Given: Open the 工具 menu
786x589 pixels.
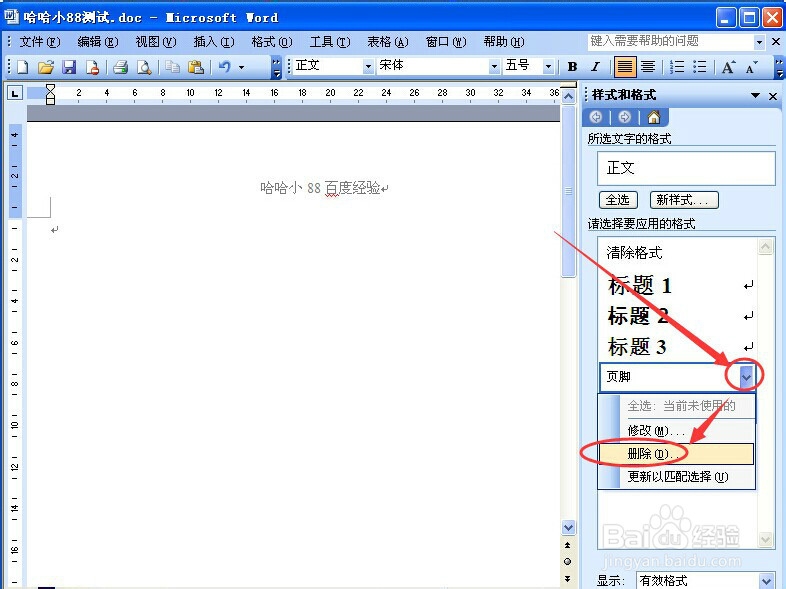Looking at the screenshot, I should (330, 42).
